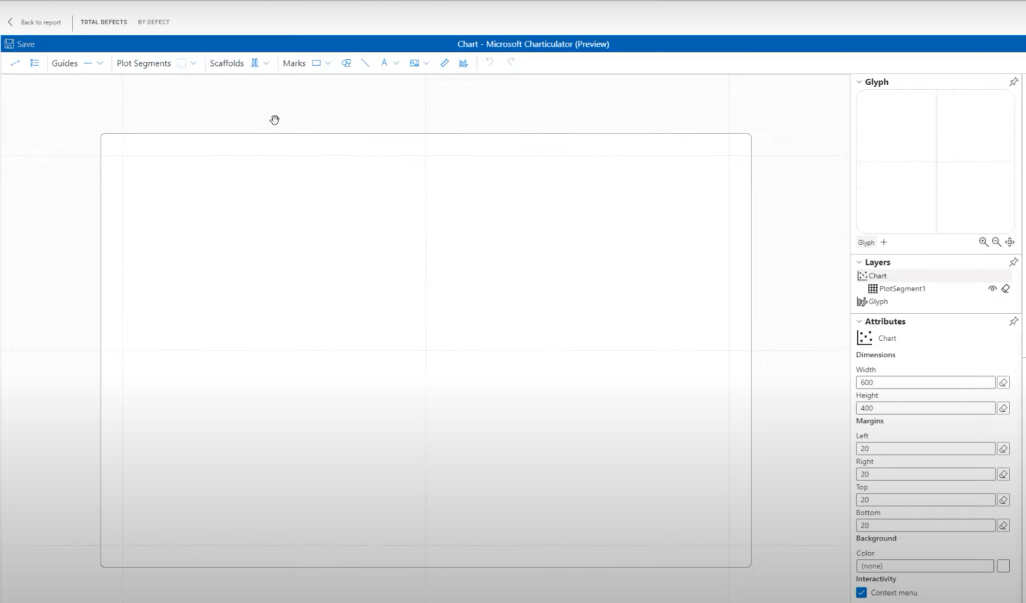Go back with the arrow icon
Viewport: 1026px width, 603px height.
10,22
